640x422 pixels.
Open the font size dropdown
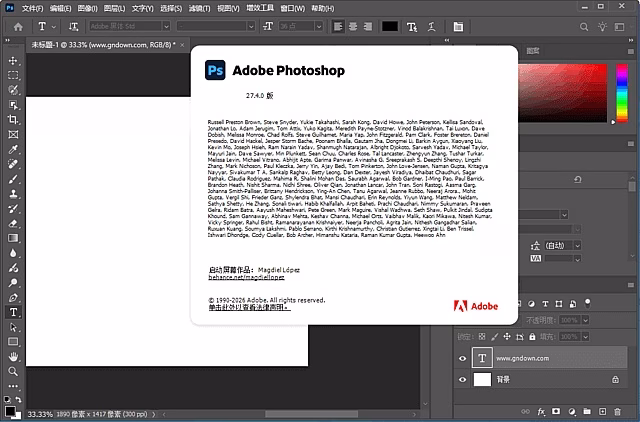pos(319,27)
